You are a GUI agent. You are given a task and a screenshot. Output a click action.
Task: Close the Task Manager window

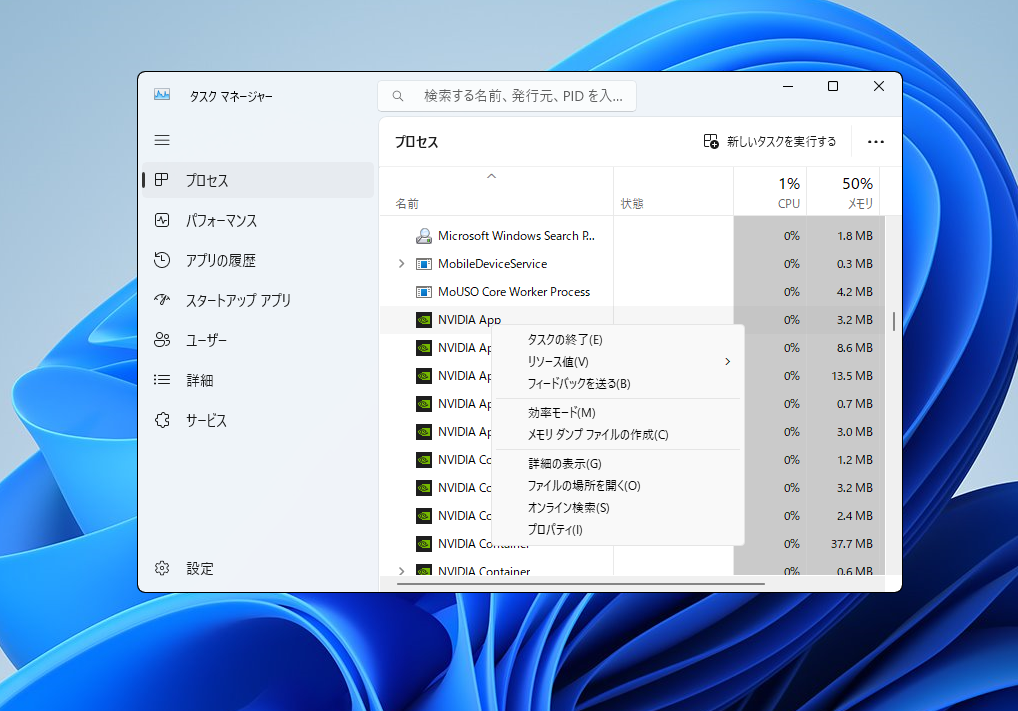pyautogui.click(x=879, y=86)
